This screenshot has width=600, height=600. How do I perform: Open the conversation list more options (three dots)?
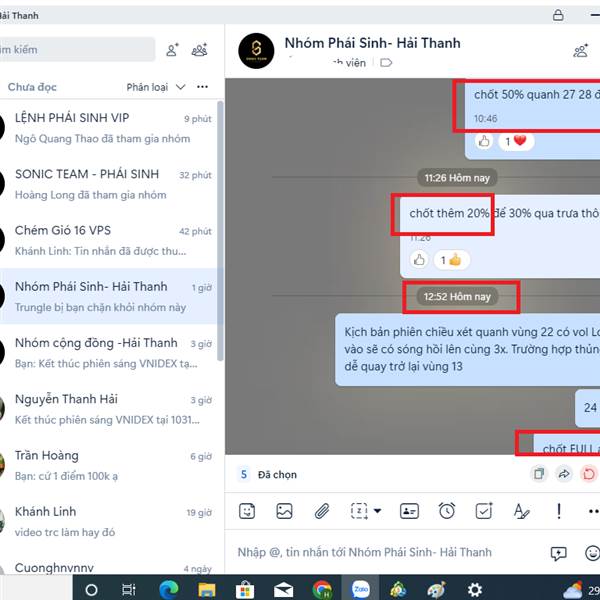pyautogui.click(x=202, y=87)
